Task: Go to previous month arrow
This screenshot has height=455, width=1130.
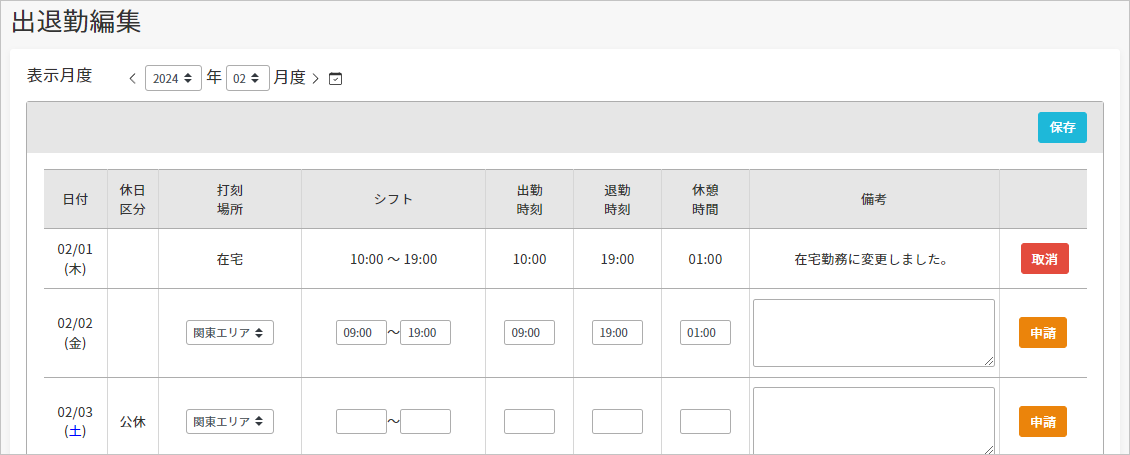Action: 132,79
